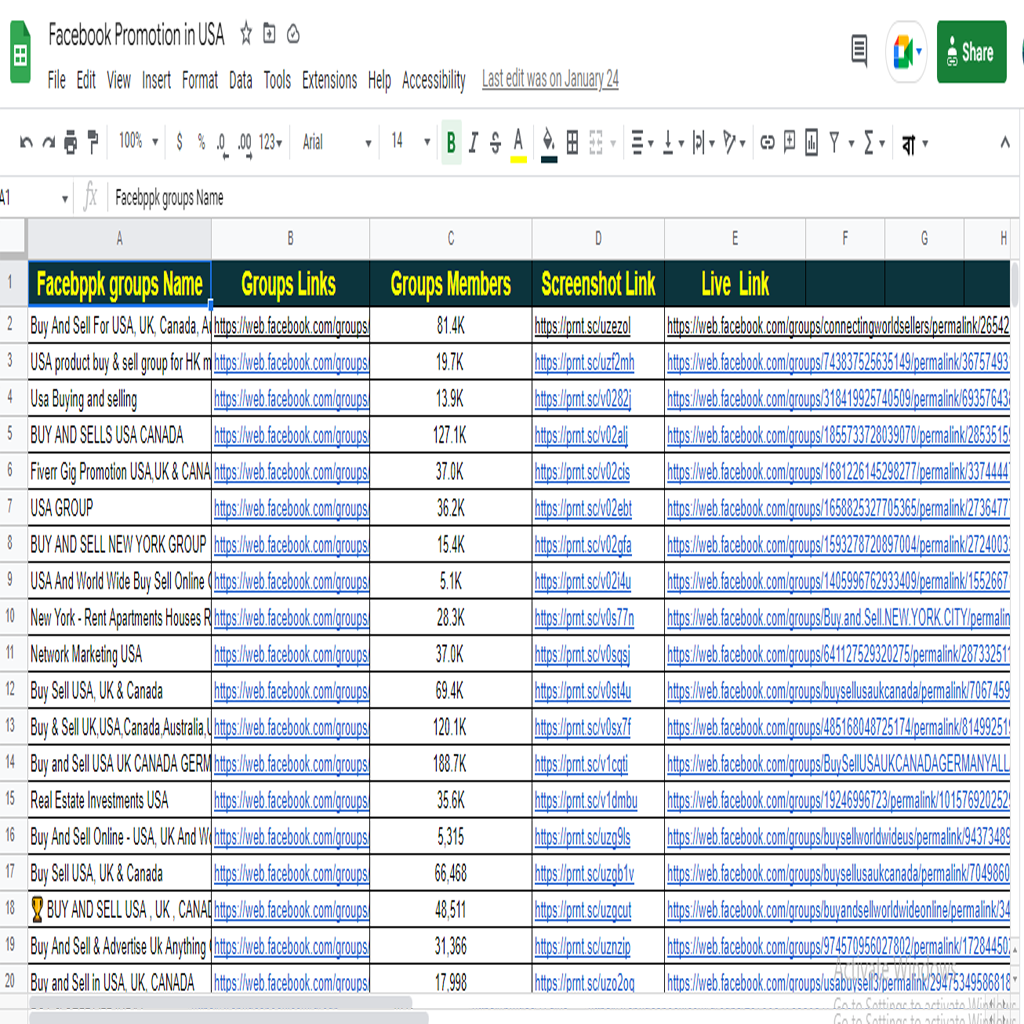Insert a comment from the toolbar
The width and height of the screenshot is (1024, 1024).
pos(790,141)
